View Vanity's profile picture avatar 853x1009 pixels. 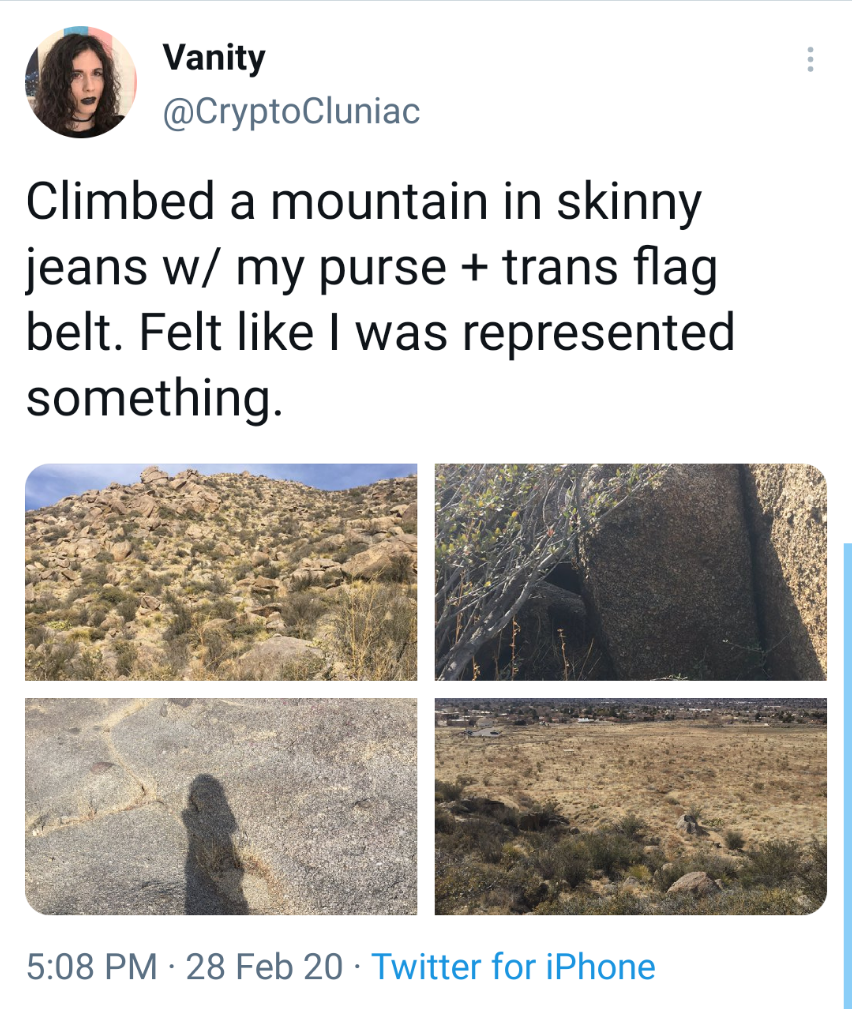[80, 82]
